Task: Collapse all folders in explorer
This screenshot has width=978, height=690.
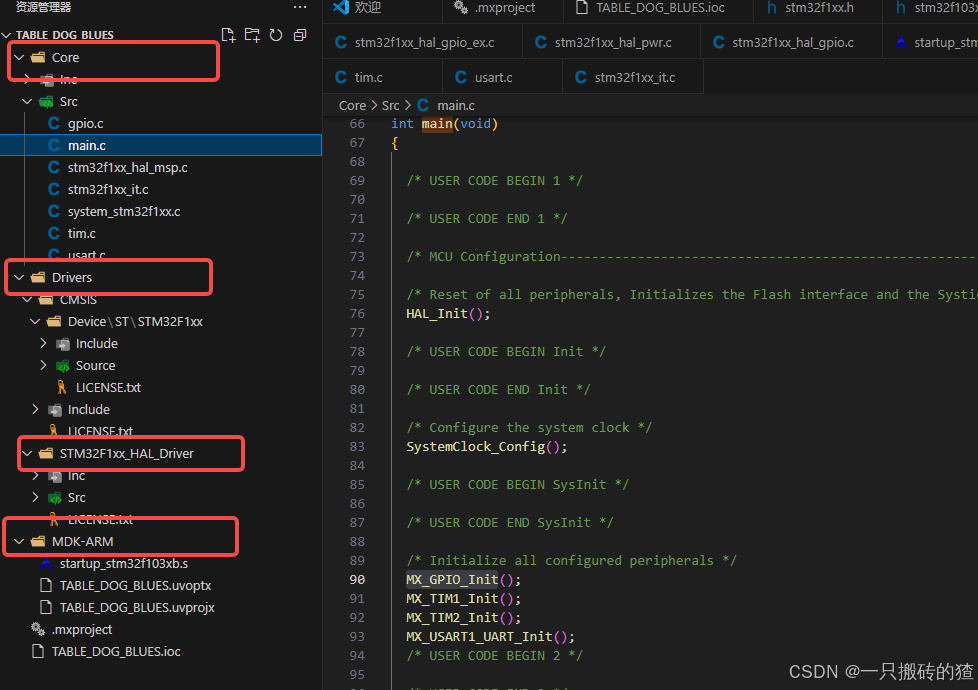Action: click(x=300, y=35)
